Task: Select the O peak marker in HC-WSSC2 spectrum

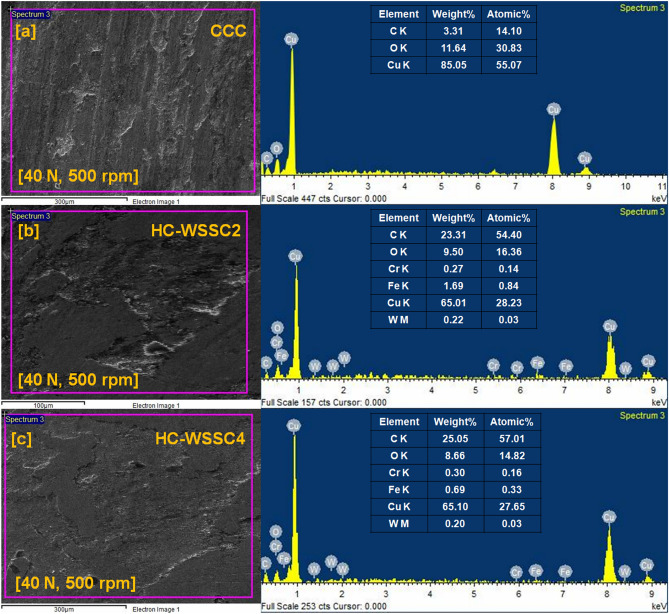Action: click(277, 328)
